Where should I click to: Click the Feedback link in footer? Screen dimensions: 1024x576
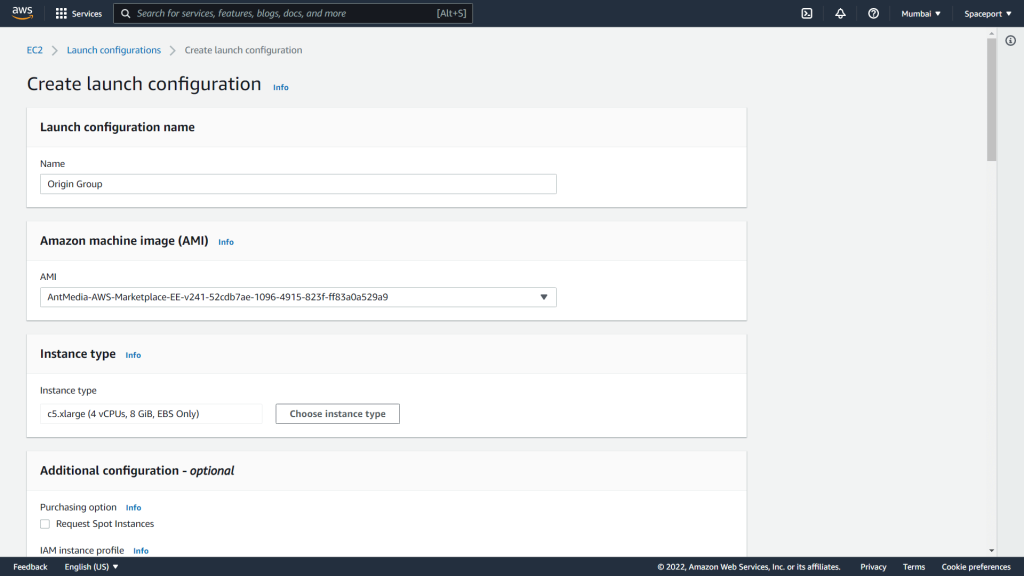click(30, 567)
